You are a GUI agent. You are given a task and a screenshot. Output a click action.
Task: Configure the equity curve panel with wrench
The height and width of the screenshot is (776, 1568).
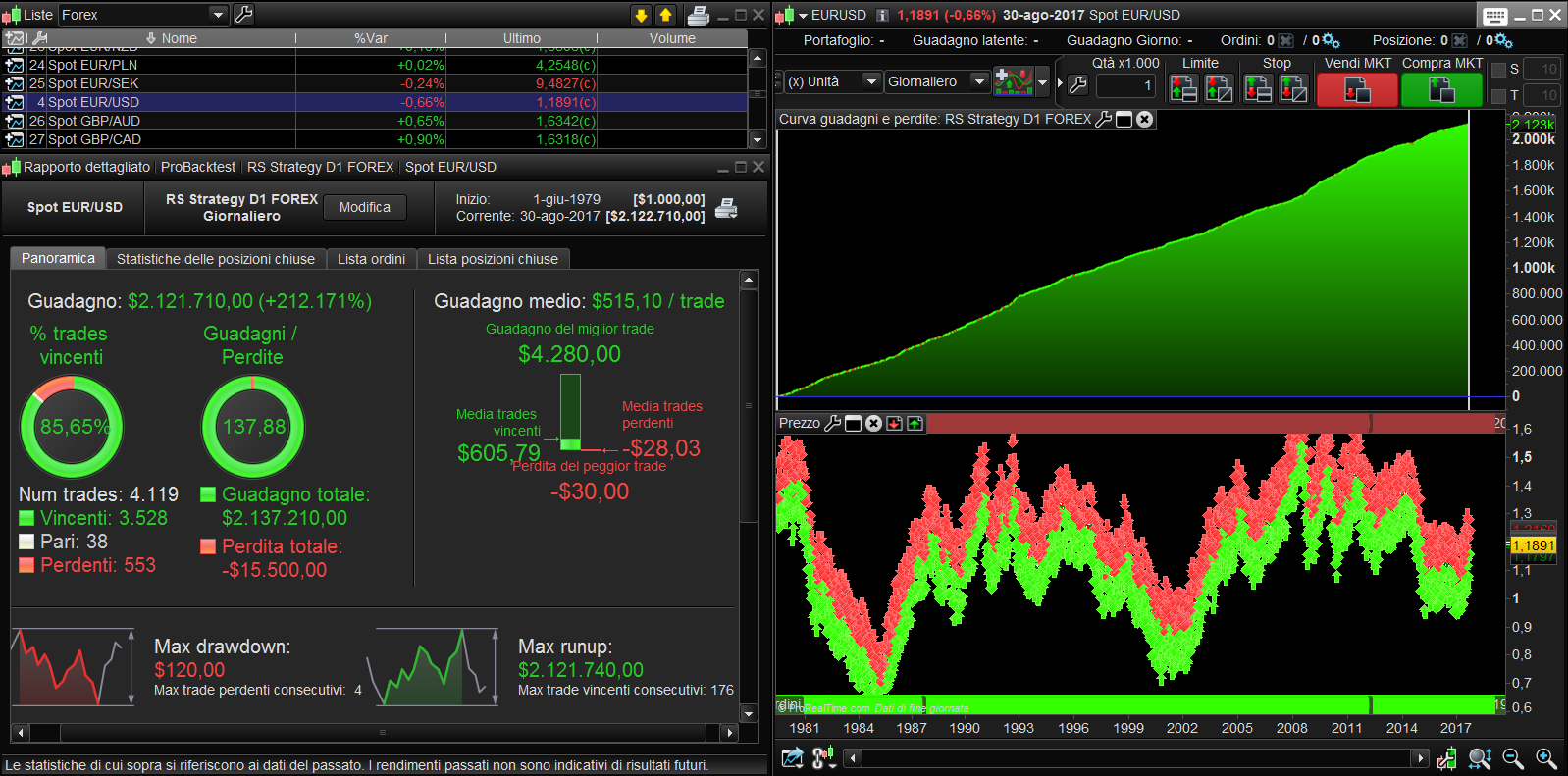click(x=1104, y=119)
